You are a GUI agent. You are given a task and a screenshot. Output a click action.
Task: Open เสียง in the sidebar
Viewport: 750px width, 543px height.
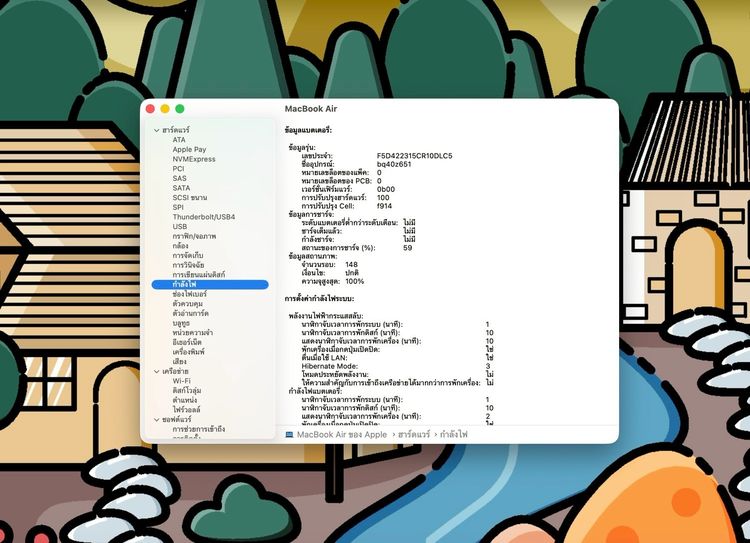click(x=179, y=361)
